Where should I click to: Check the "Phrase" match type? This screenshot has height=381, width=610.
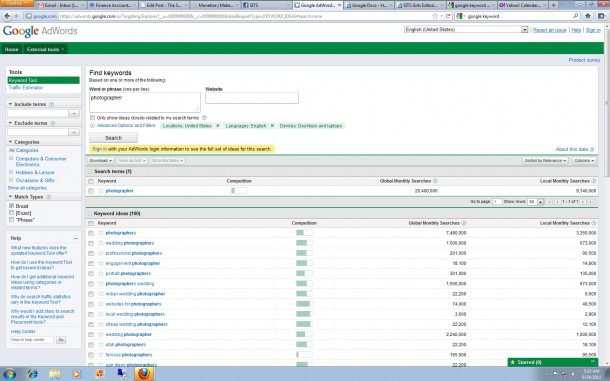pos(12,220)
